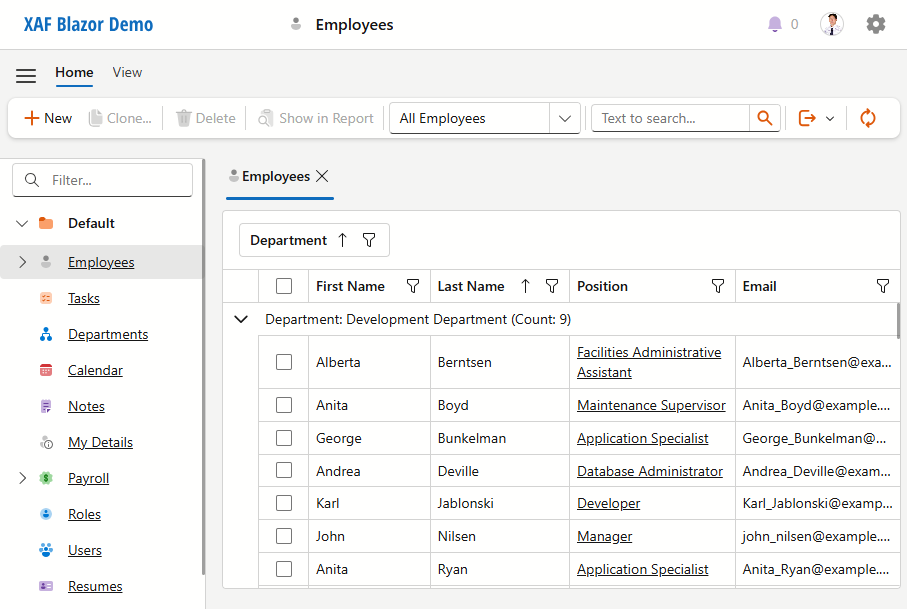Screen dimensions: 907x609
Task: Switch to the View ribbon tab
Action: 127,72
